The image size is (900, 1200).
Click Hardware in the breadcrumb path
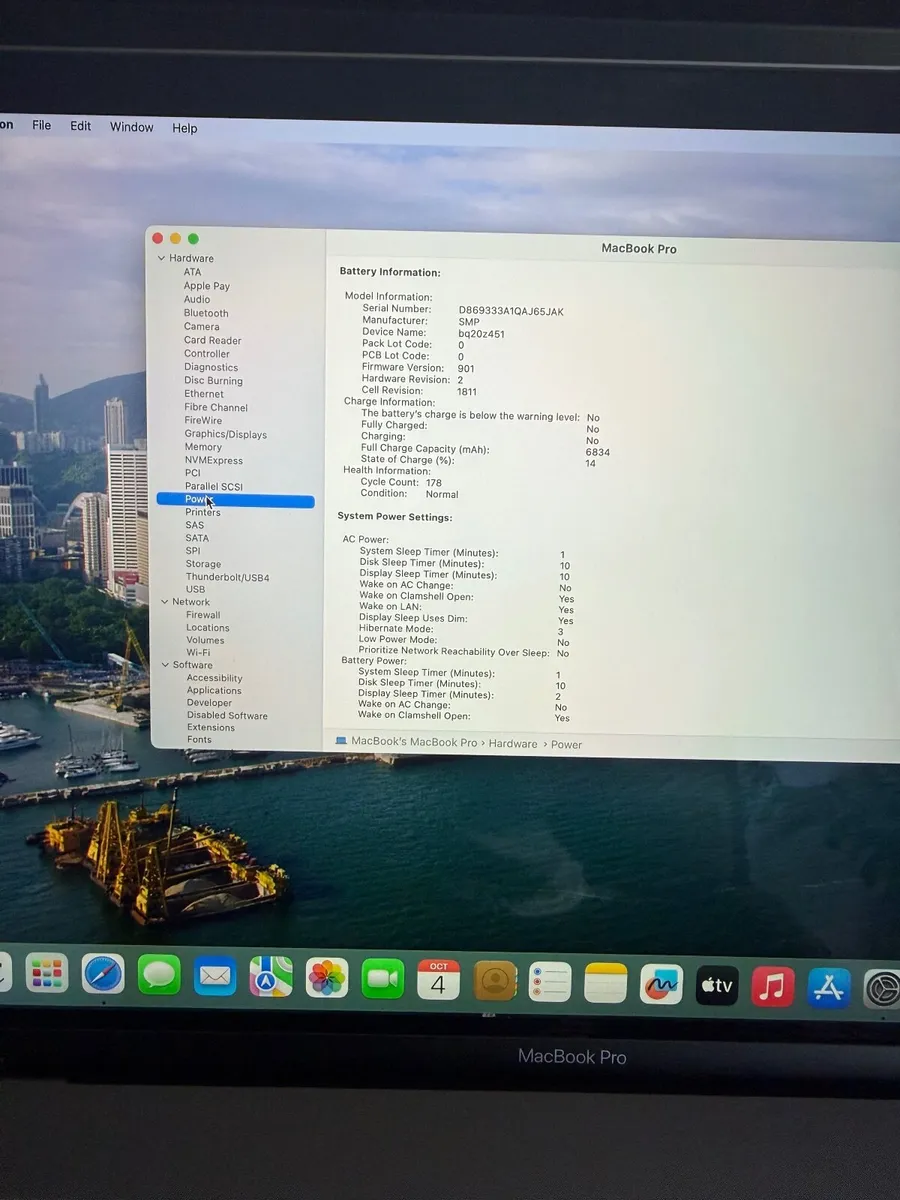point(513,744)
